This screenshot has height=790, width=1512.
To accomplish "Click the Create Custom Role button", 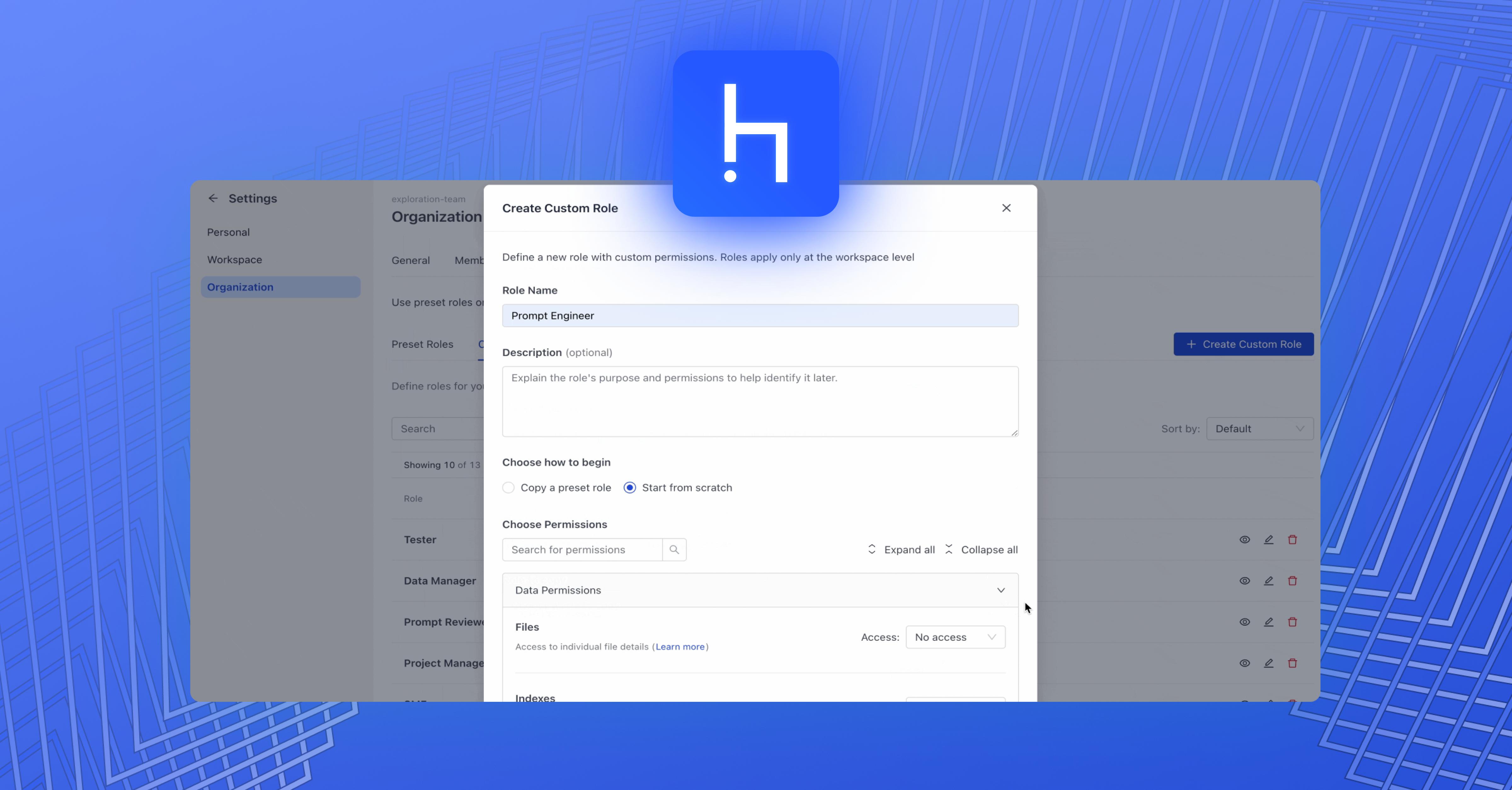I will [x=1243, y=344].
